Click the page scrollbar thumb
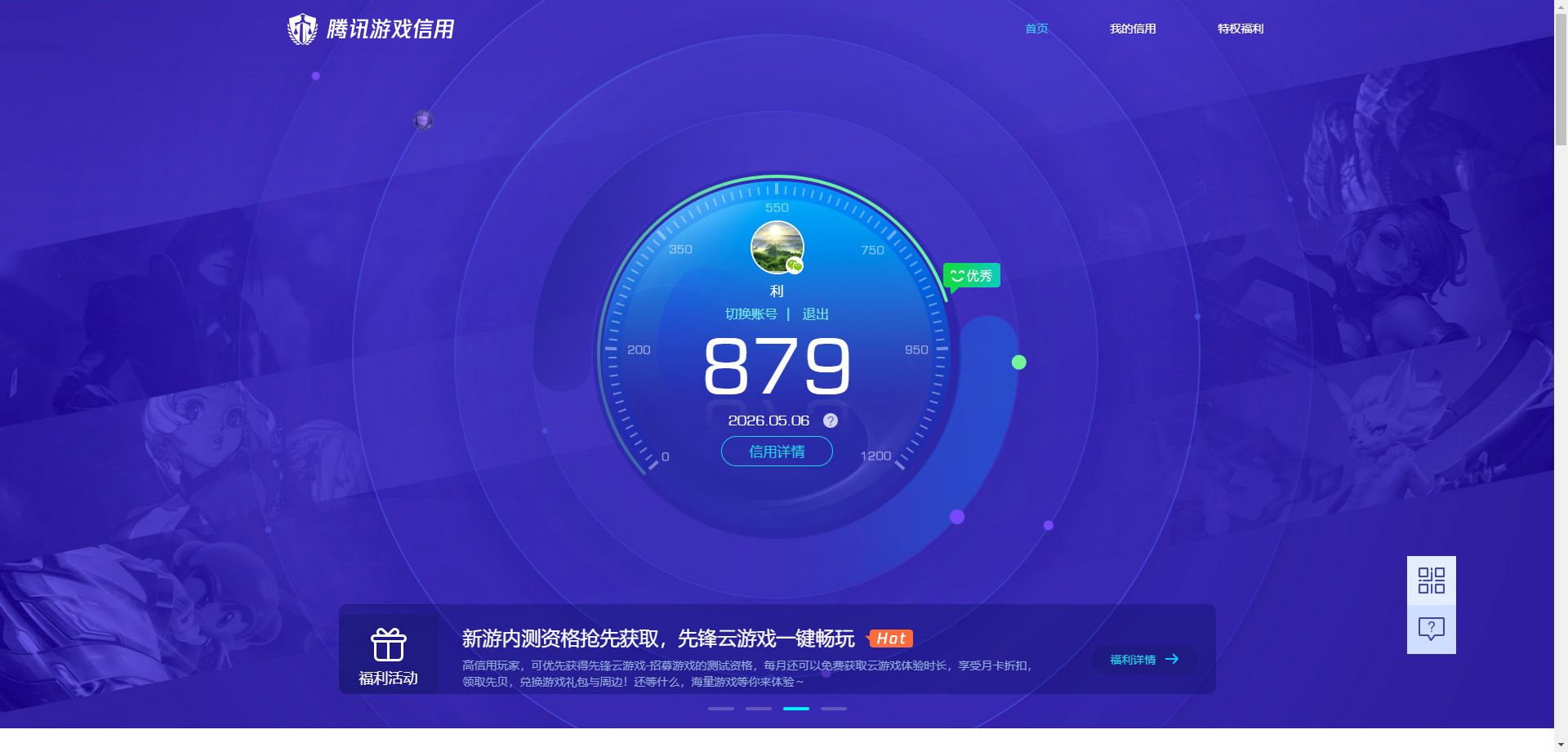1568x752 pixels. tap(1561, 79)
